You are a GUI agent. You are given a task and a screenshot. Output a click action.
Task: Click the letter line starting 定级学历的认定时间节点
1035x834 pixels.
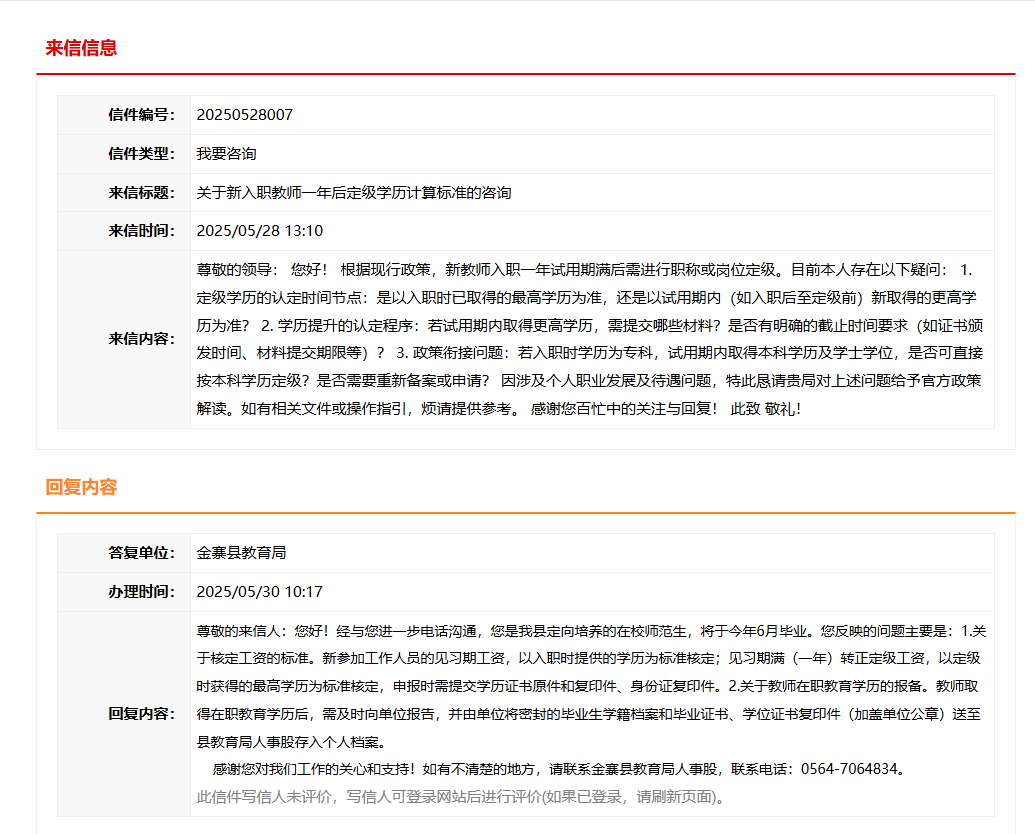pyautogui.click(x=586, y=298)
